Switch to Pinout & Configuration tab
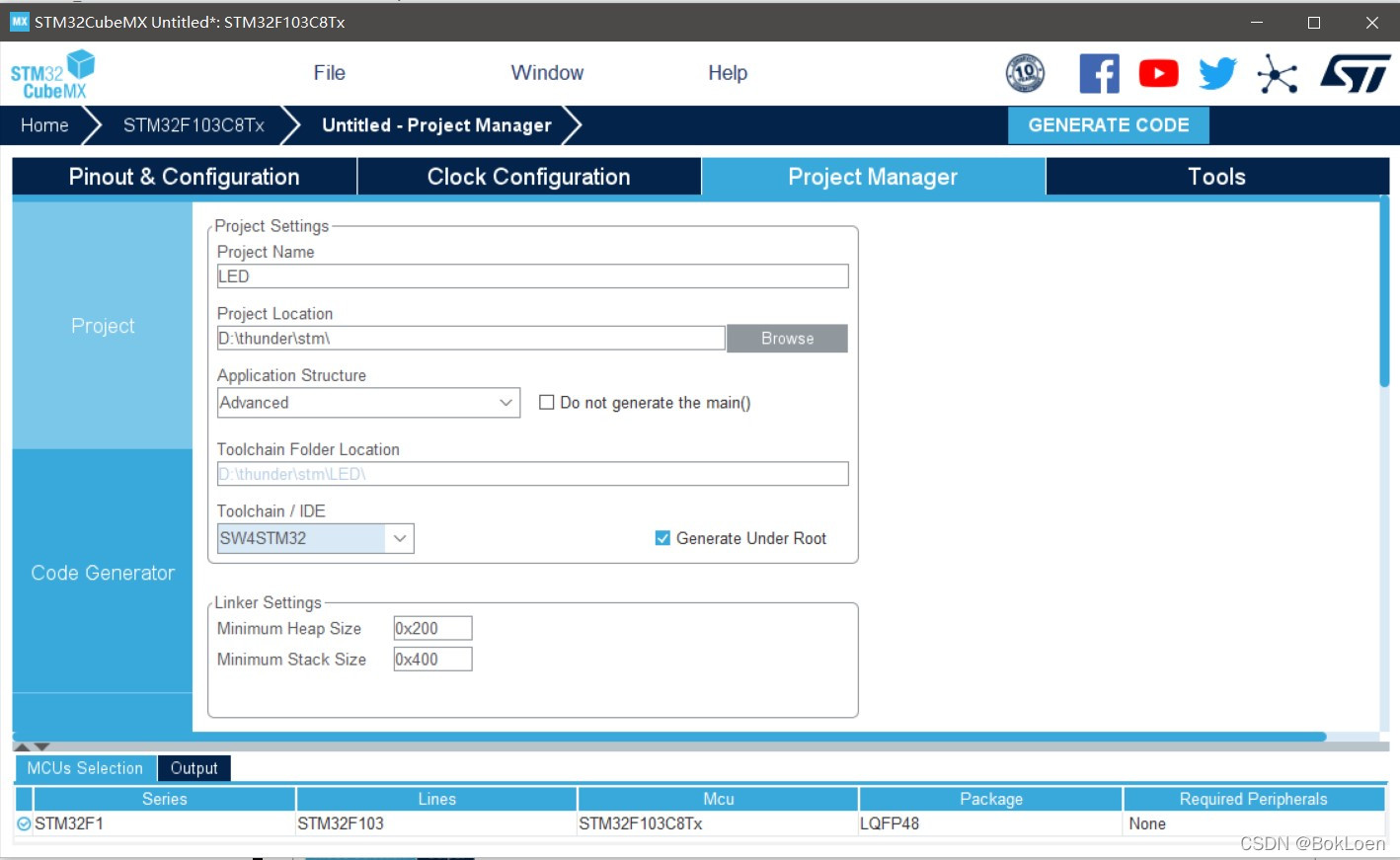The height and width of the screenshot is (860, 1400). click(185, 177)
